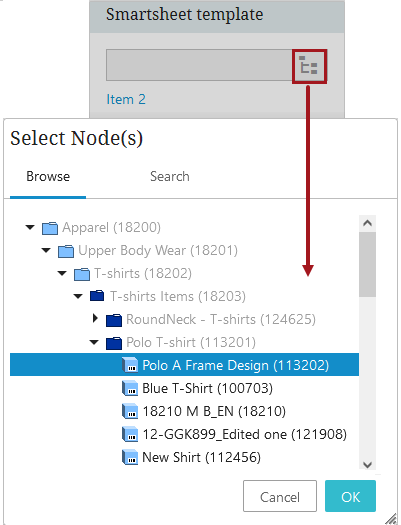Click the Apparel folder icon
The image size is (401, 525).
50,228
